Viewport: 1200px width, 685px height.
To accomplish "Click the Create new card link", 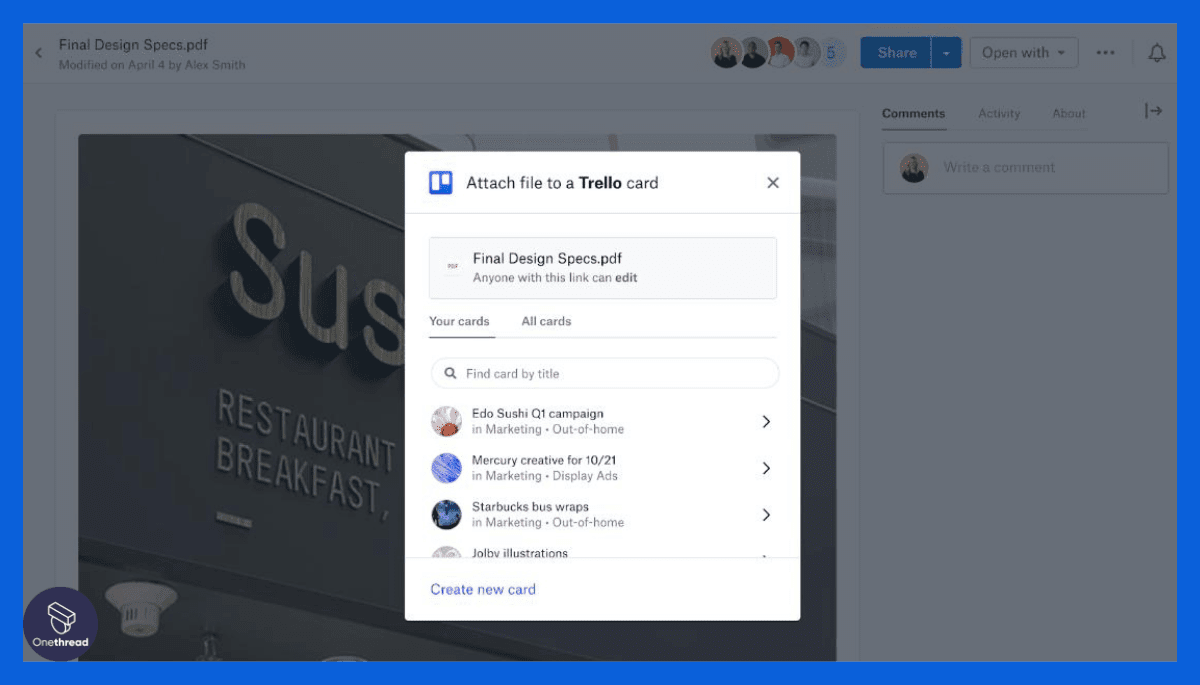I will tap(483, 589).
